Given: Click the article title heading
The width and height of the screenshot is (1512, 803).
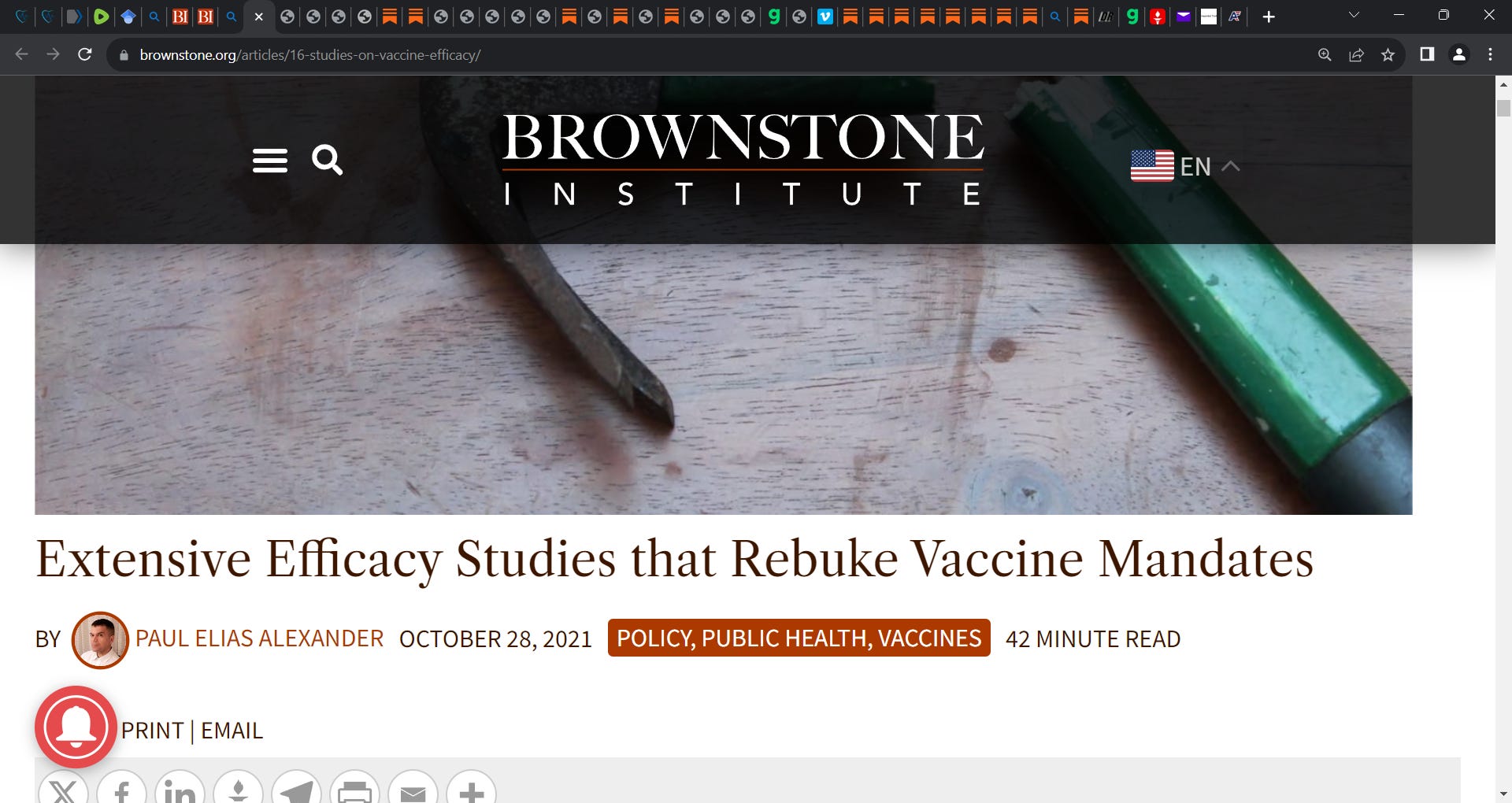Looking at the screenshot, I should tap(674, 560).
